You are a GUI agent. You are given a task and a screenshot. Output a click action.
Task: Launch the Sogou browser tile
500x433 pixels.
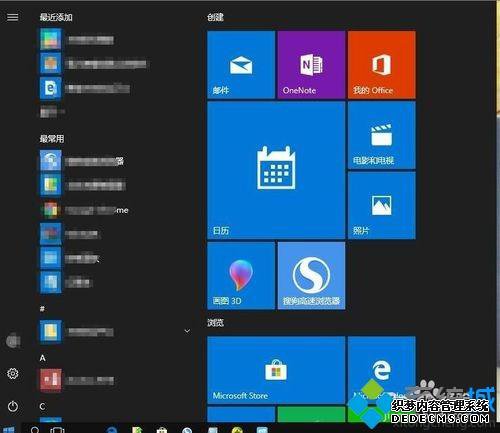(x=311, y=276)
